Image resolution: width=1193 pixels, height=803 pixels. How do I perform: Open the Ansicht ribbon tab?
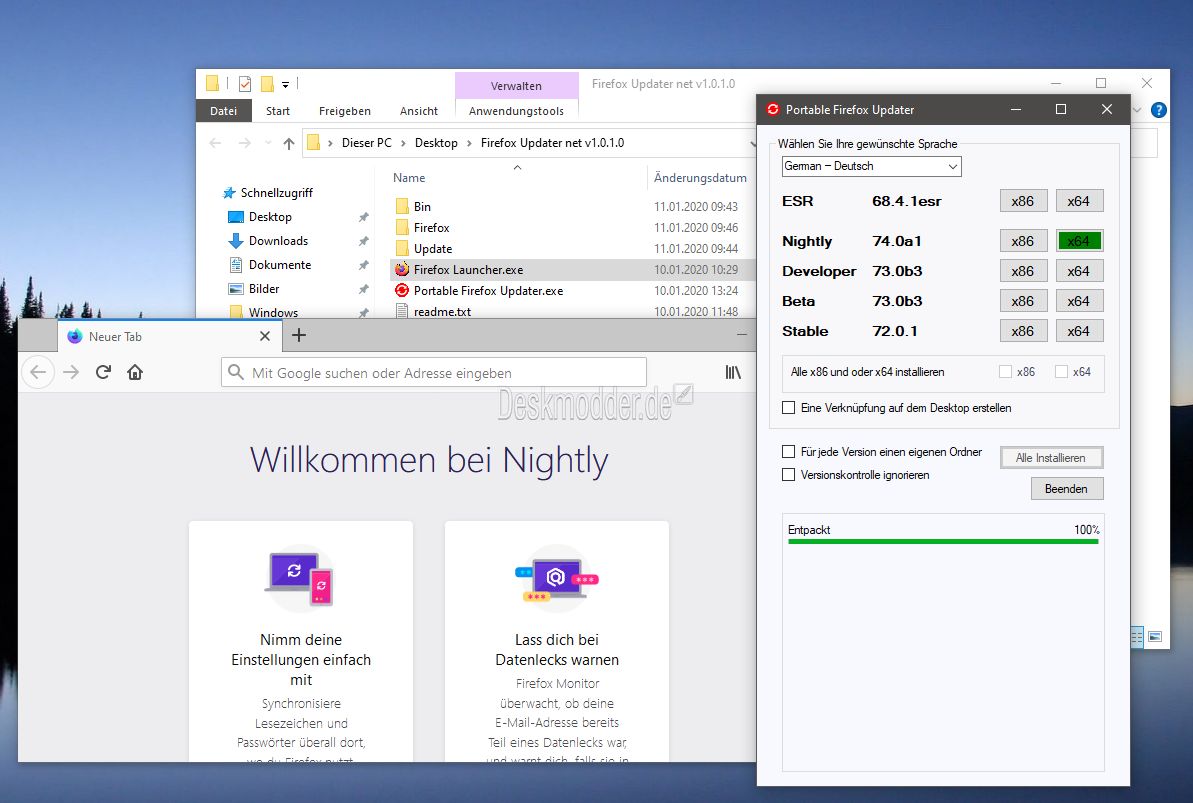coord(419,111)
